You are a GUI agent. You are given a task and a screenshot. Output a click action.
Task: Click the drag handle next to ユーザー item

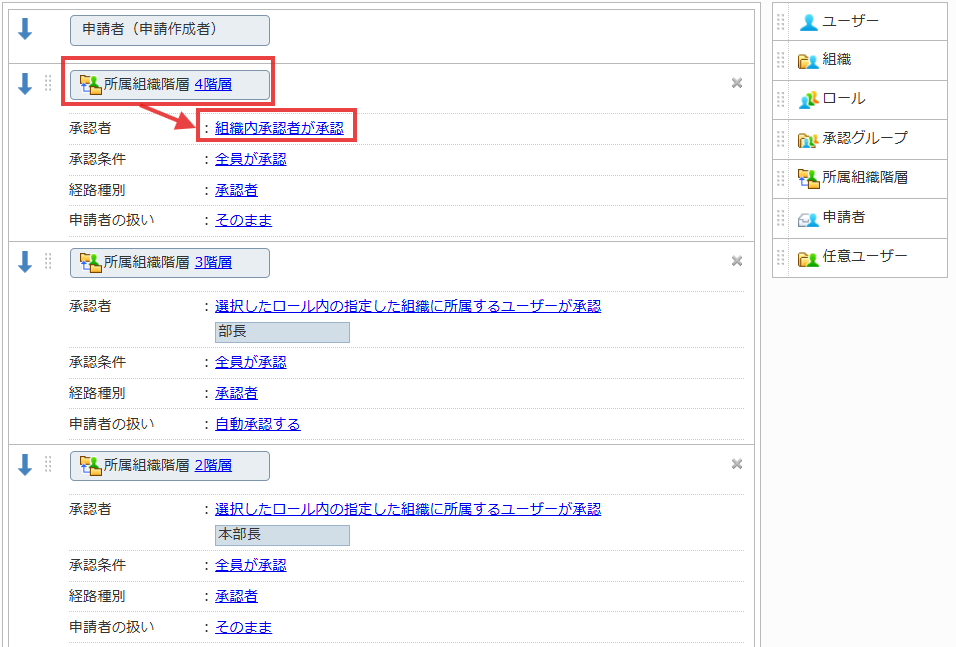click(x=780, y=22)
